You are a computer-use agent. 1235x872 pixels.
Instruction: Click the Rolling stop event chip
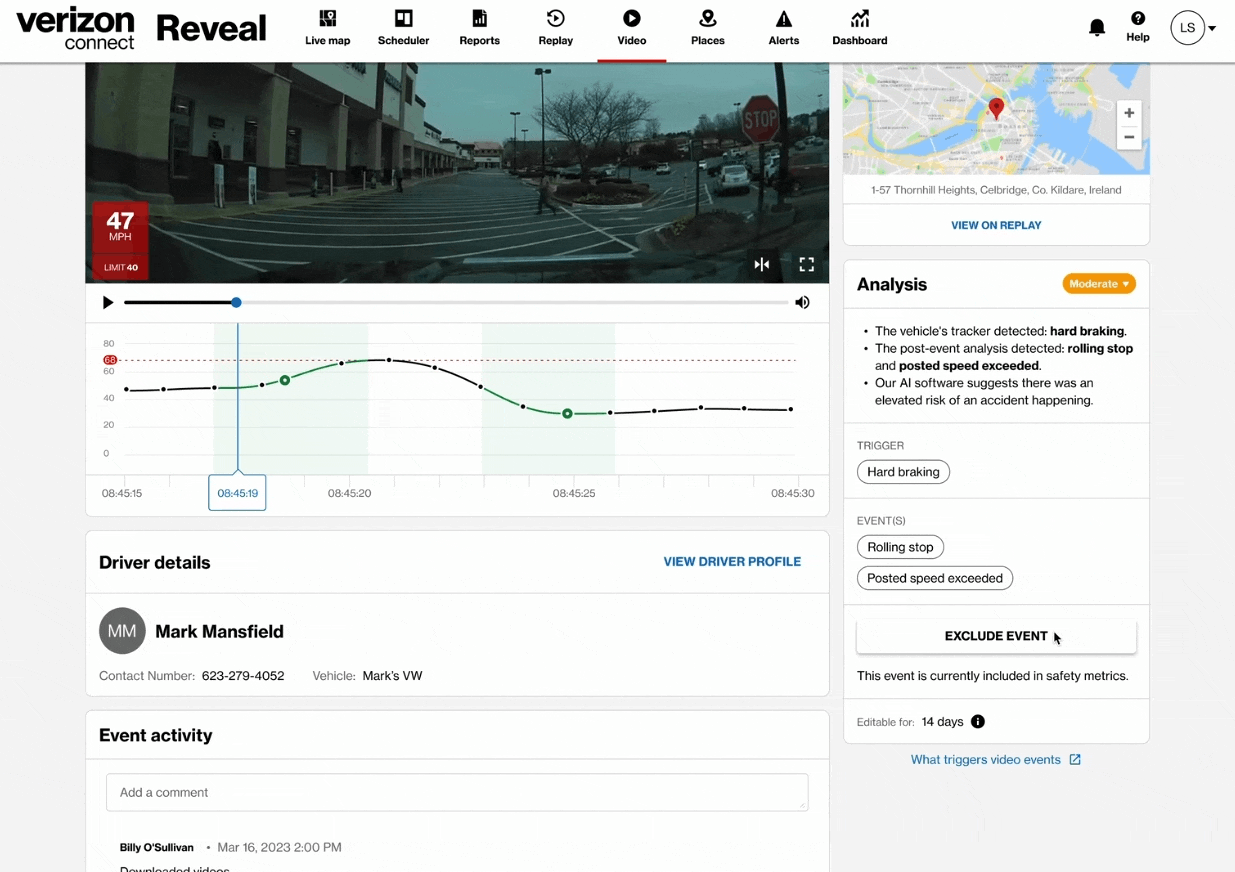click(x=900, y=547)
